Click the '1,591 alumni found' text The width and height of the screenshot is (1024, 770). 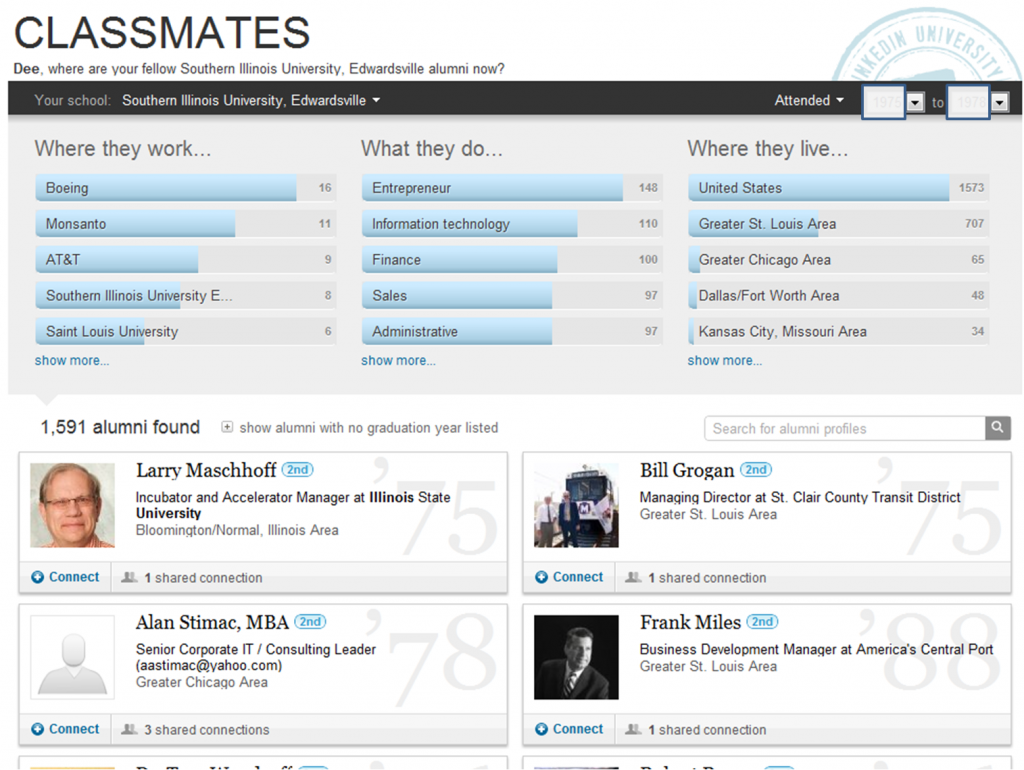(x=120, y=427)
